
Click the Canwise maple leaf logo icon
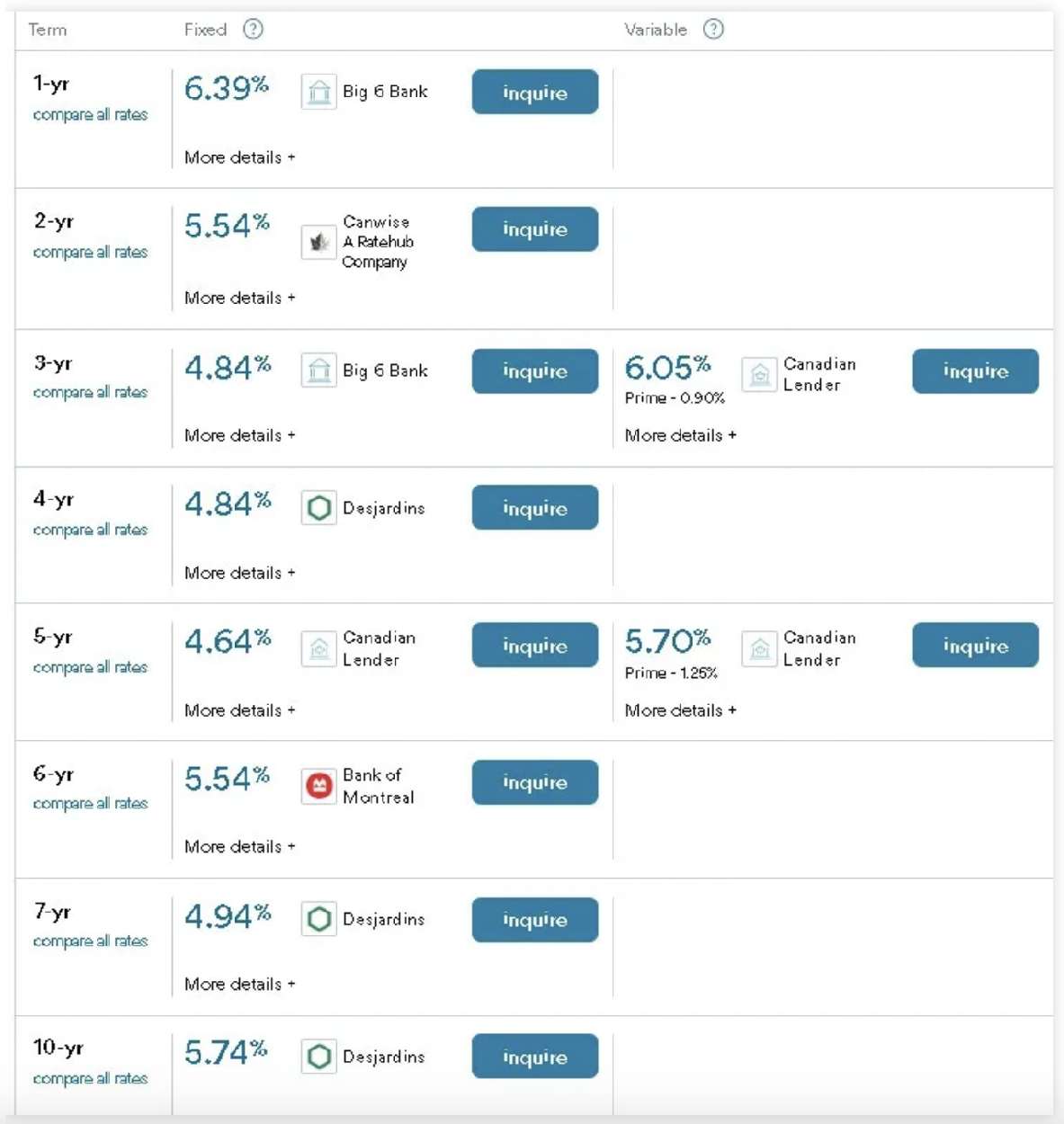coord(318,242)
